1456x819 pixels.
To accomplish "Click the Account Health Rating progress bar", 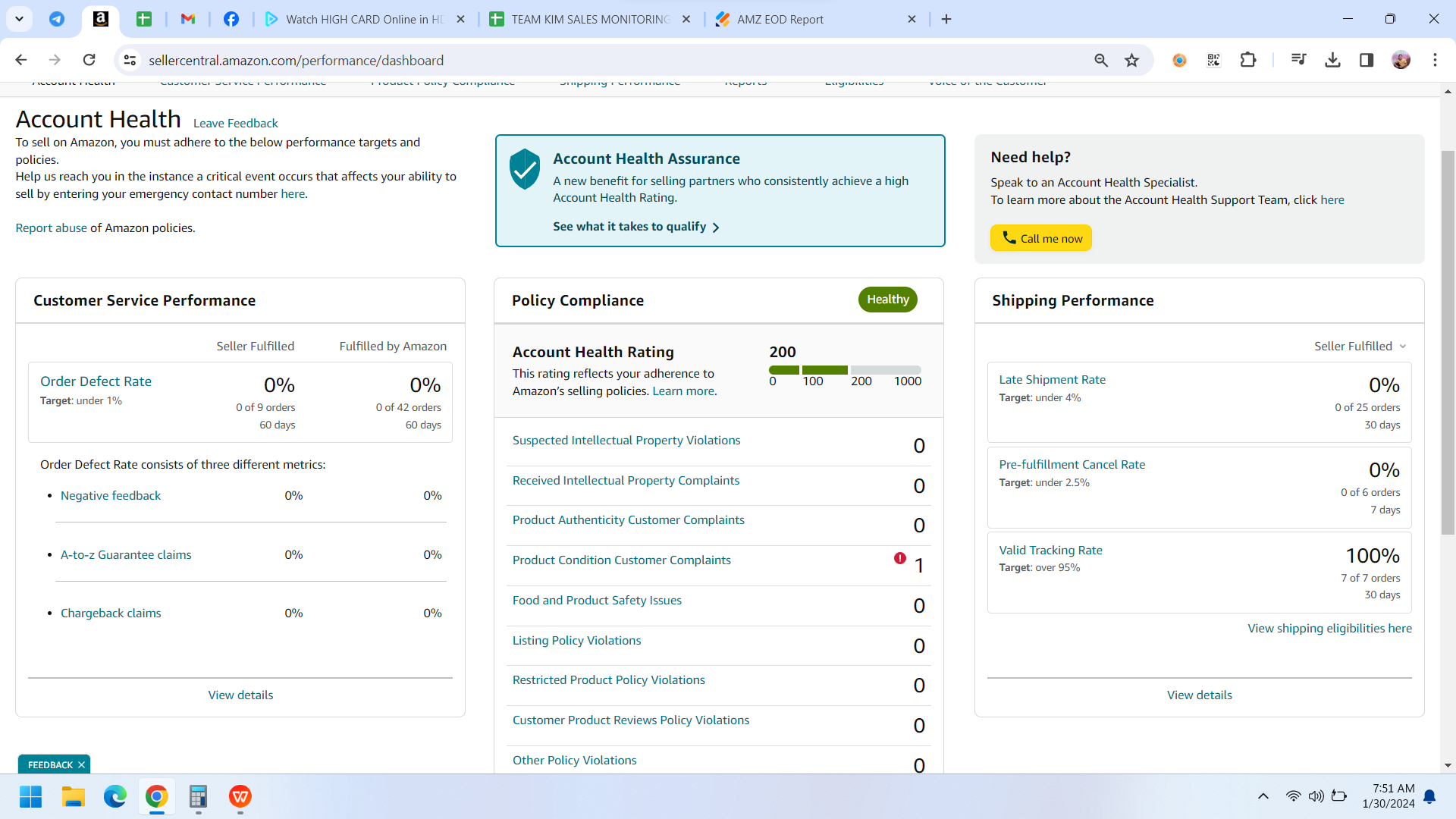I will coord(845,370).
